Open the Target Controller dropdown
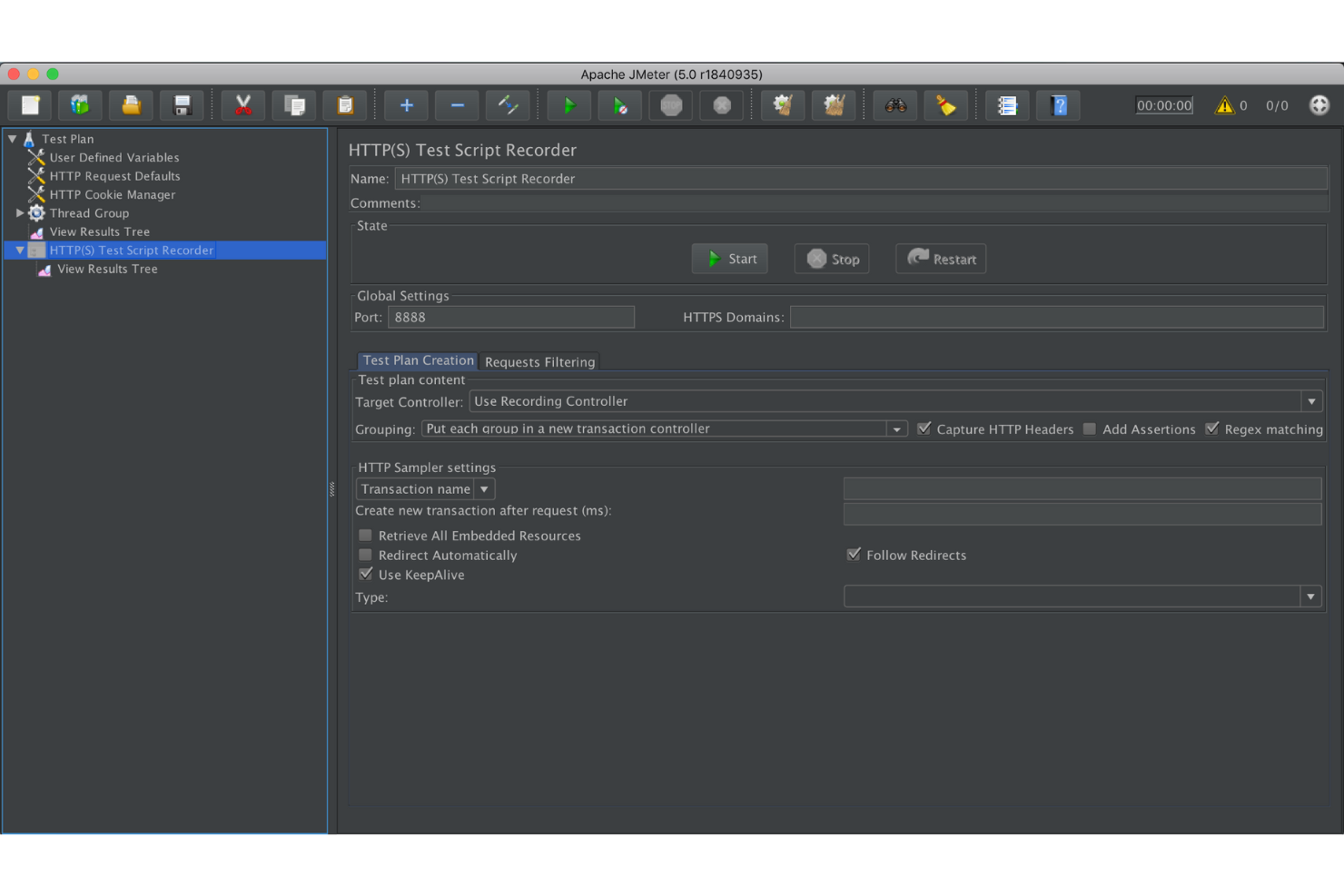 pyautogui.click(x=1311, y=401)
